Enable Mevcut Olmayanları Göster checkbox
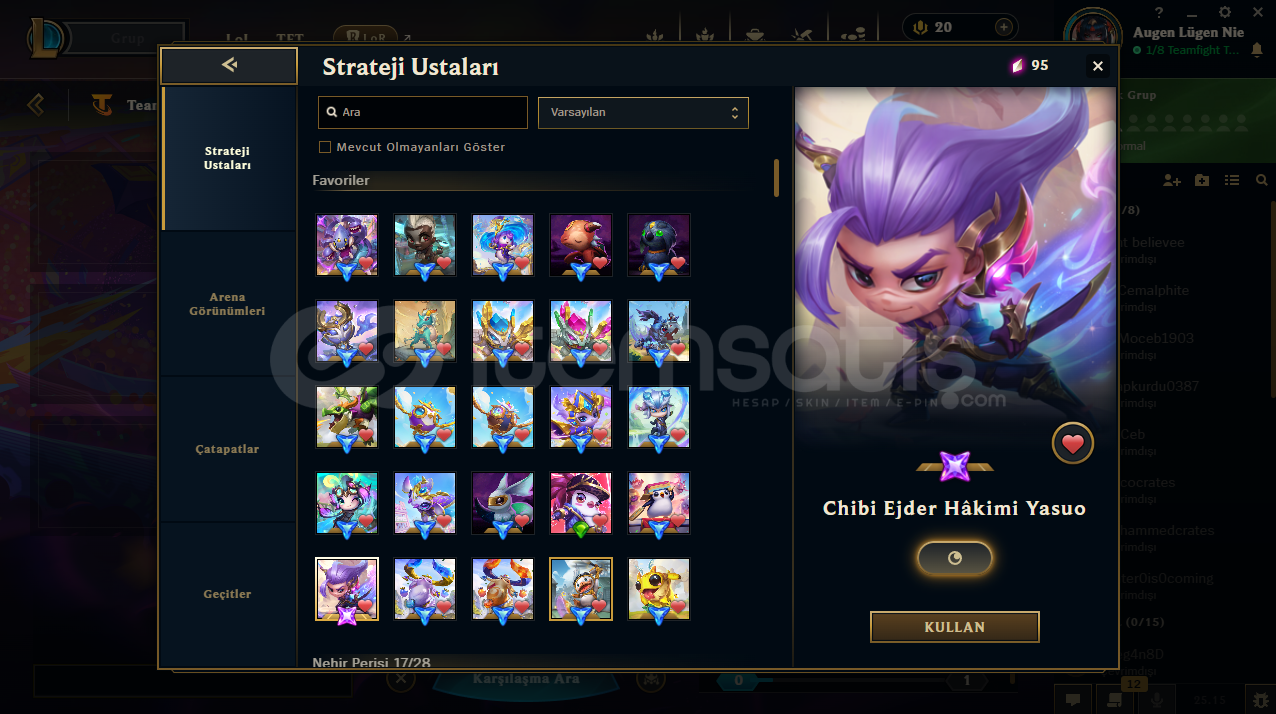 [324, 147]
